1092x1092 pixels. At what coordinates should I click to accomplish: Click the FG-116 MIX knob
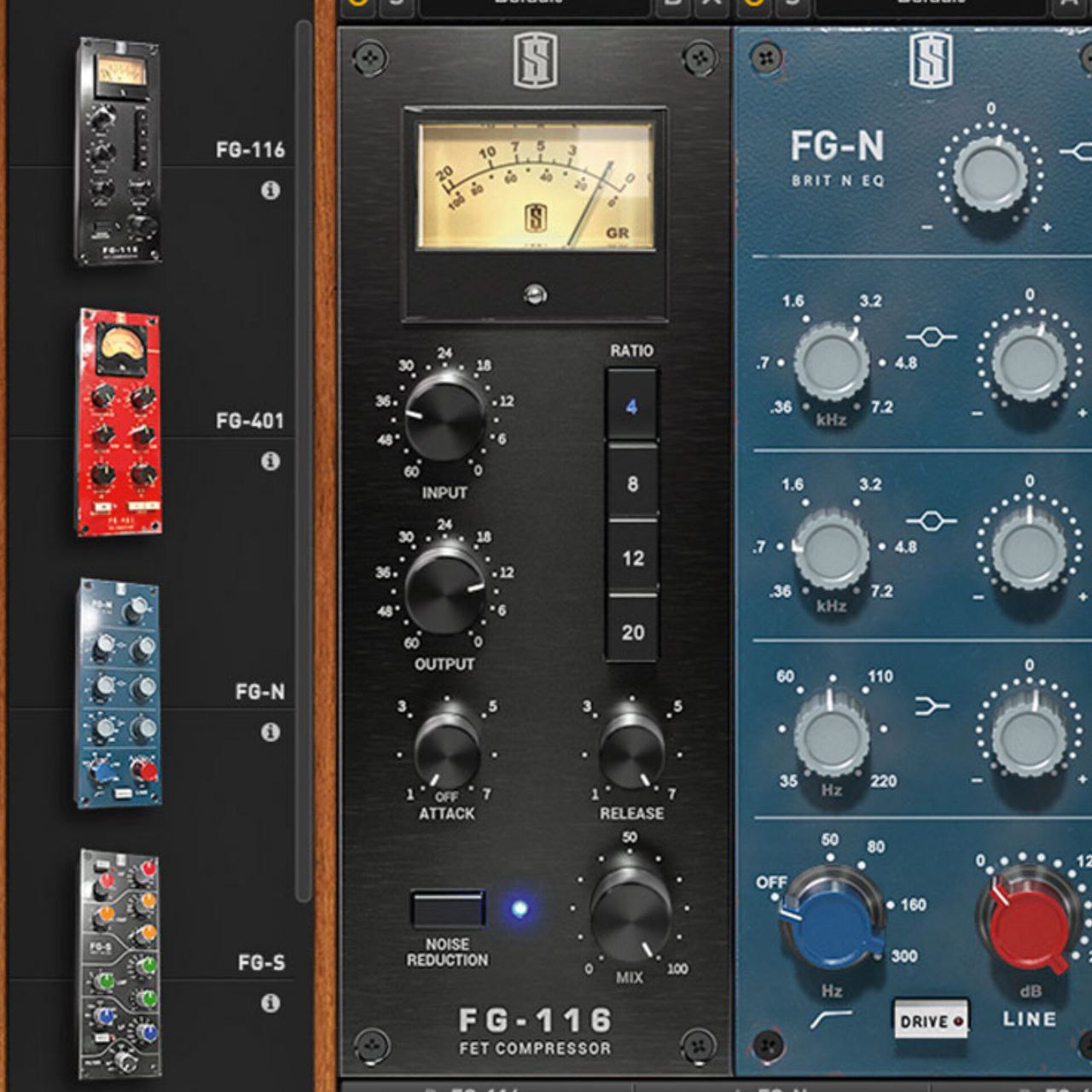(x=630, y=911)
